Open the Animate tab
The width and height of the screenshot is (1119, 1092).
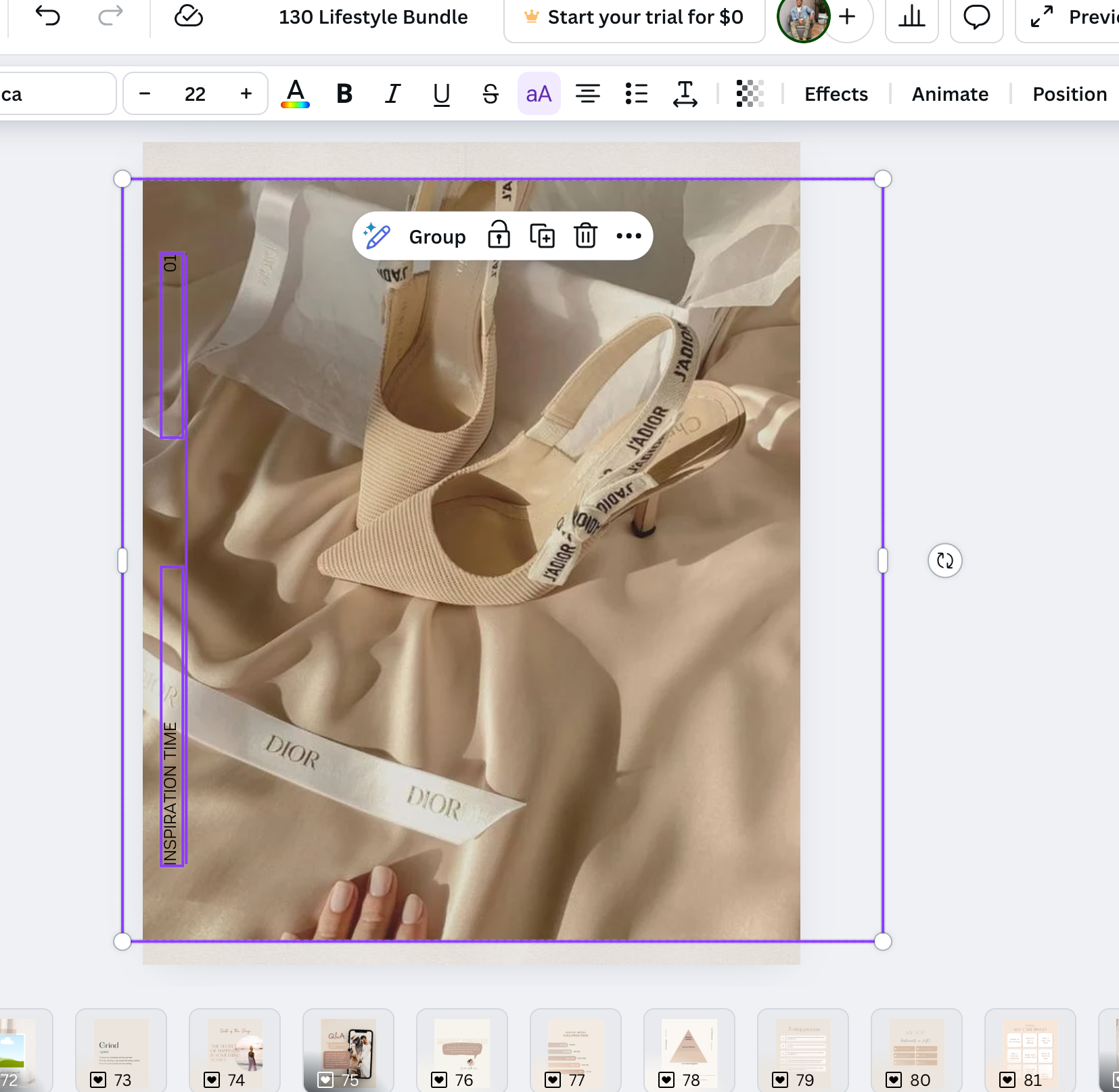pyautogui.click(x=950, y=94)
